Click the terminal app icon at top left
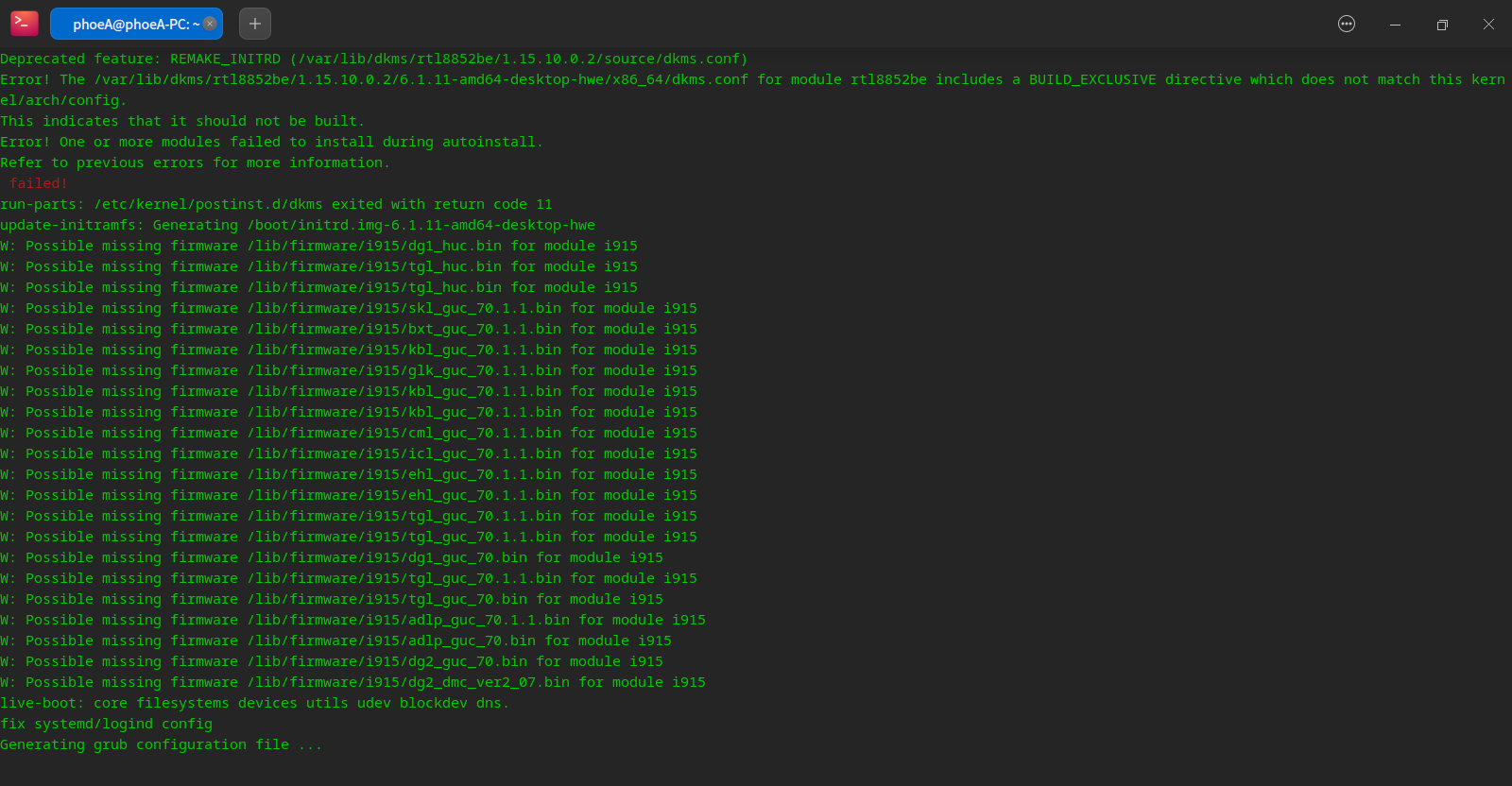The image size is (1512, 786). pos(24,24)
